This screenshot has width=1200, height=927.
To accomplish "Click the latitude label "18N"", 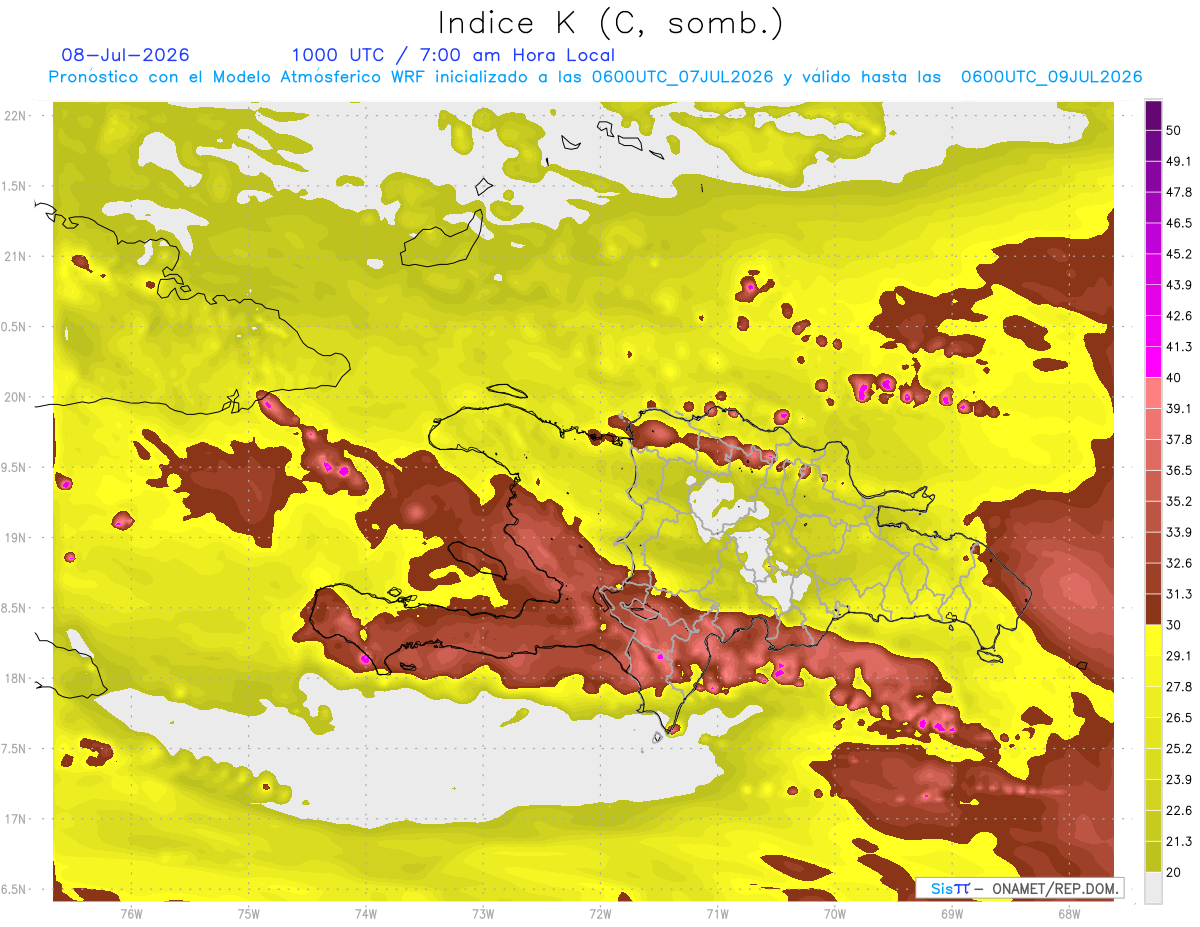I will click(x=16, y=679).
